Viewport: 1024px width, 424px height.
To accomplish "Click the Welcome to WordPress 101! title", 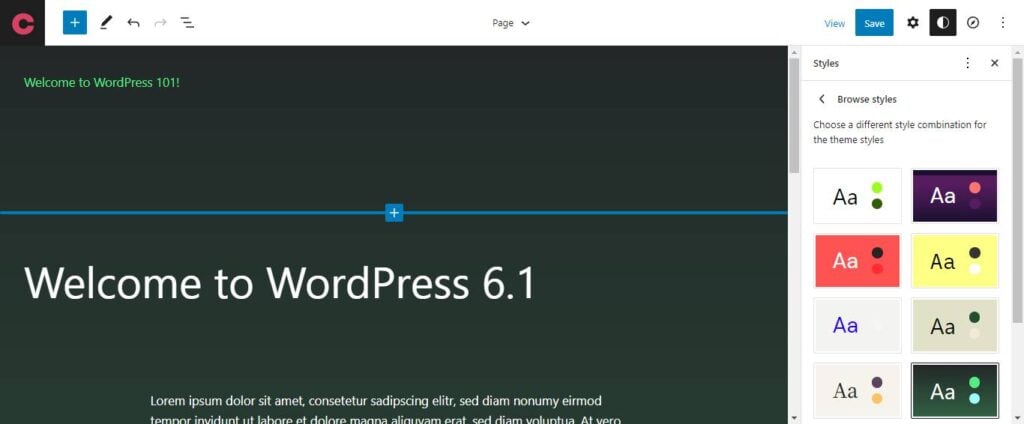I will pos(101,83).
